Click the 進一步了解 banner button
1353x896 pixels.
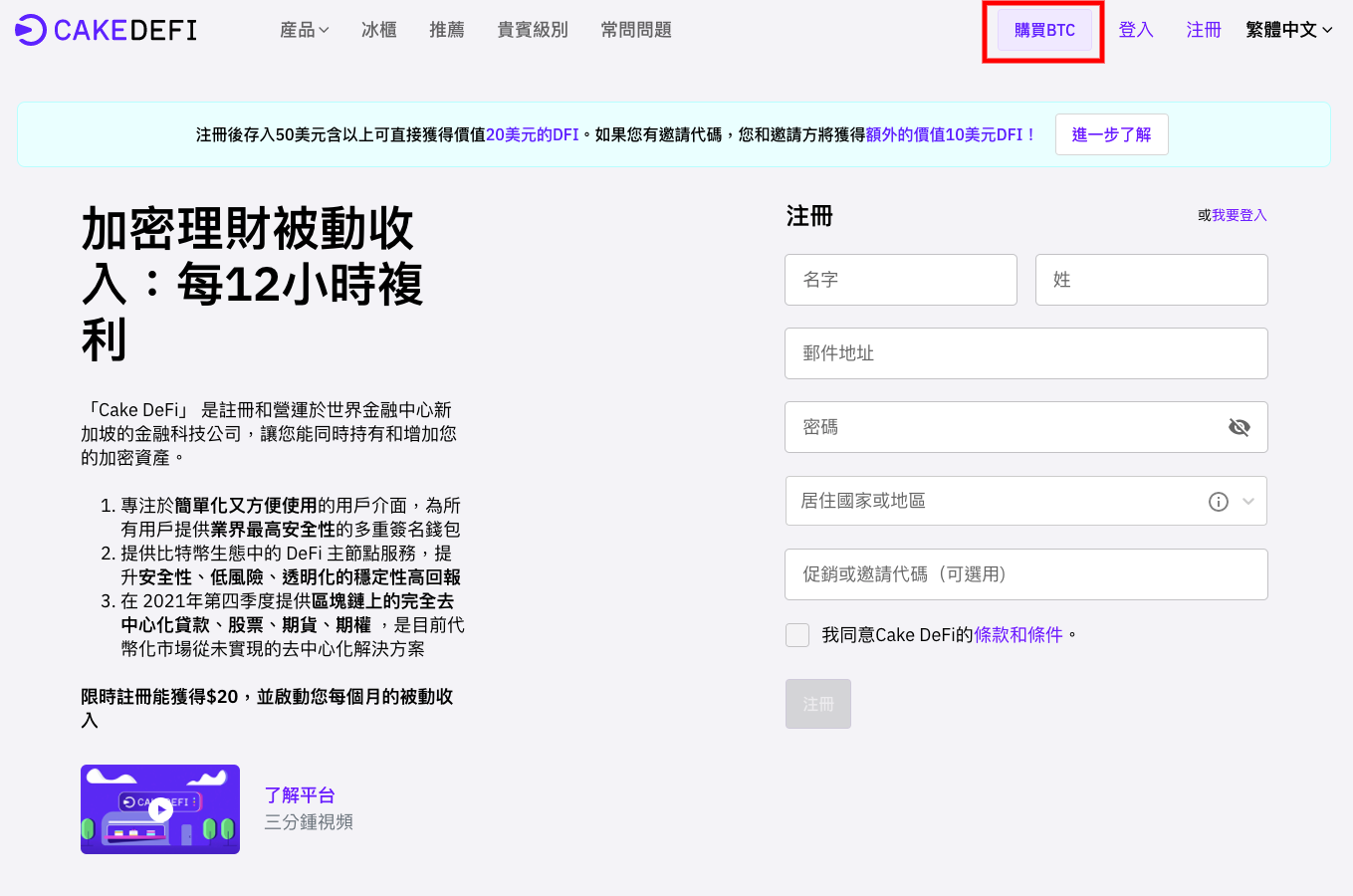point(1111,134)
